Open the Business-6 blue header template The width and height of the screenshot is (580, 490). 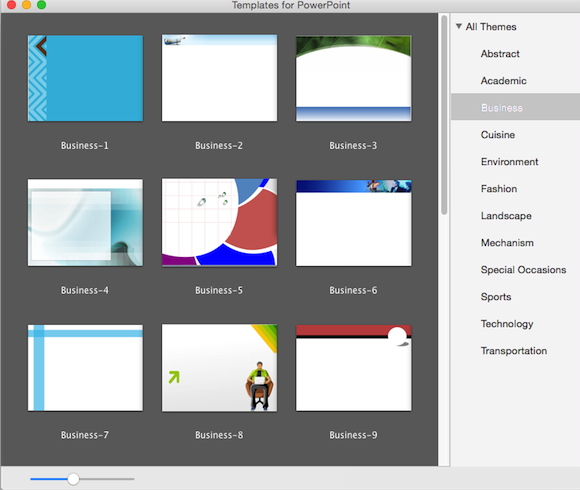[x=354, y=223]
